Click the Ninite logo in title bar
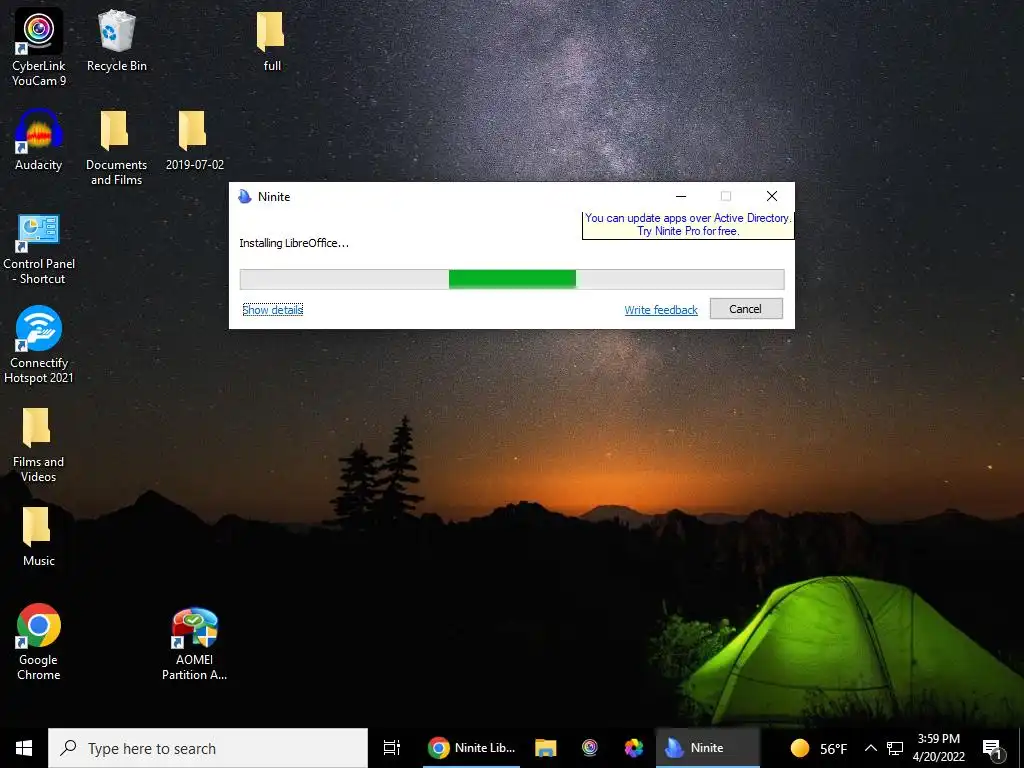1024x768 pixels. click(245, 197)
